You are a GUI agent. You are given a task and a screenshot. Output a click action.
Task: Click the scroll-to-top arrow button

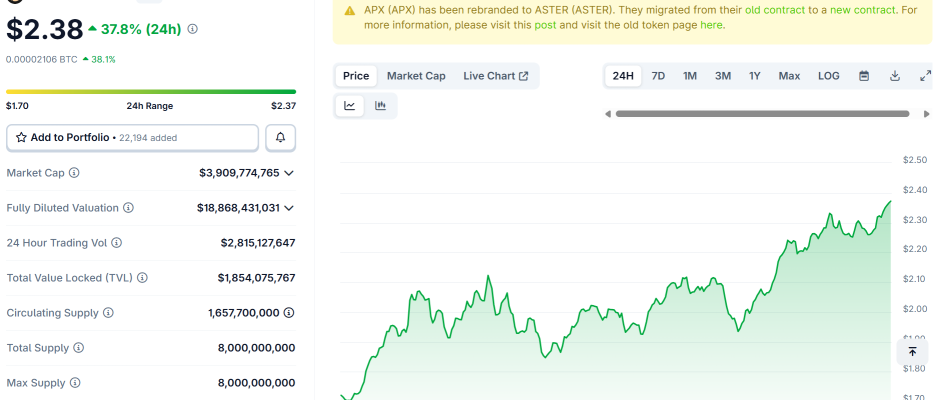(x=912, y=352)
